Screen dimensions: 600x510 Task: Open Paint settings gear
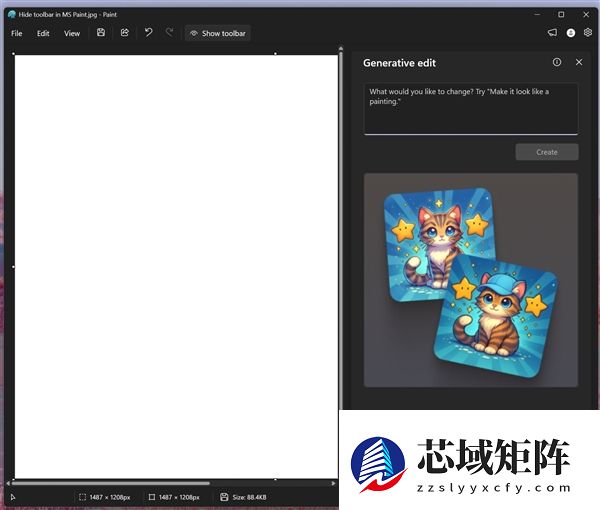(x=588, y=33)
